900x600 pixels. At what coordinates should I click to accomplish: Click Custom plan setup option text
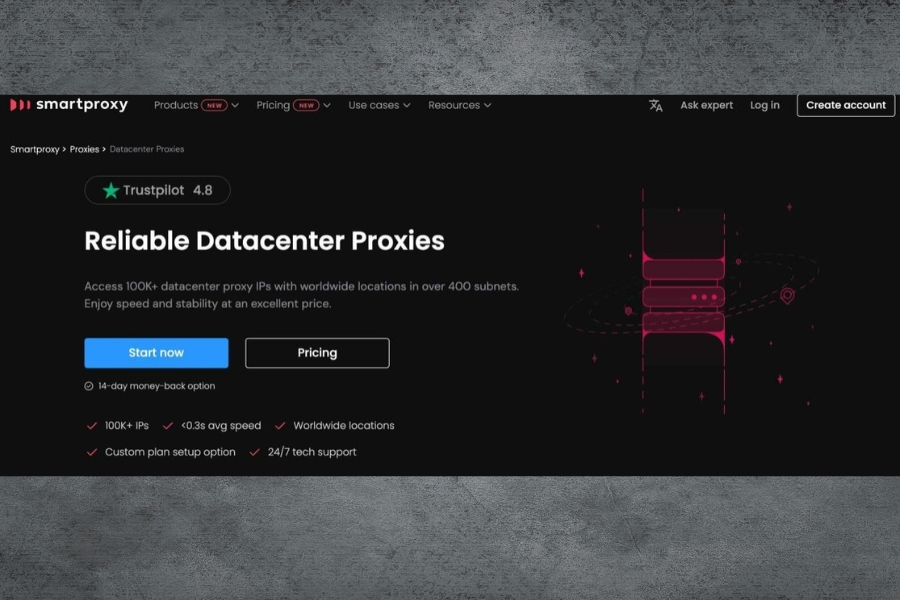tap(170, 452)
